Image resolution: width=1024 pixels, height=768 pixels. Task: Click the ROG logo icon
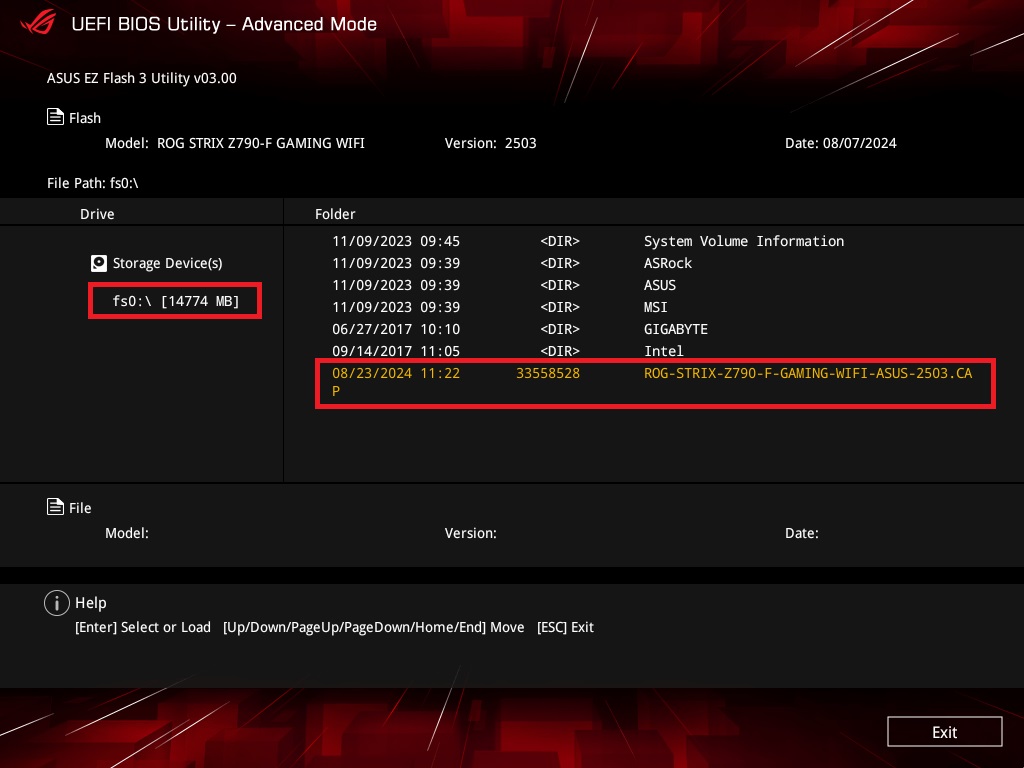click(38, 23)
